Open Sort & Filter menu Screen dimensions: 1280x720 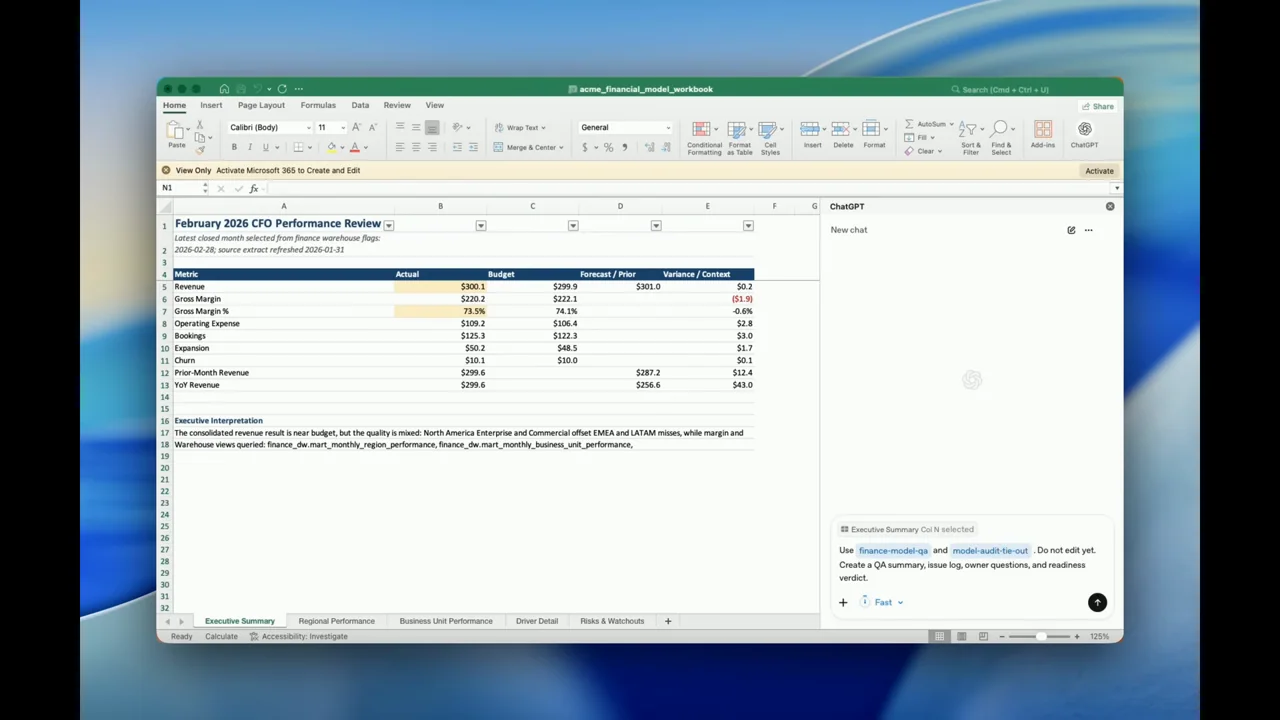click(x=970, y=137)
